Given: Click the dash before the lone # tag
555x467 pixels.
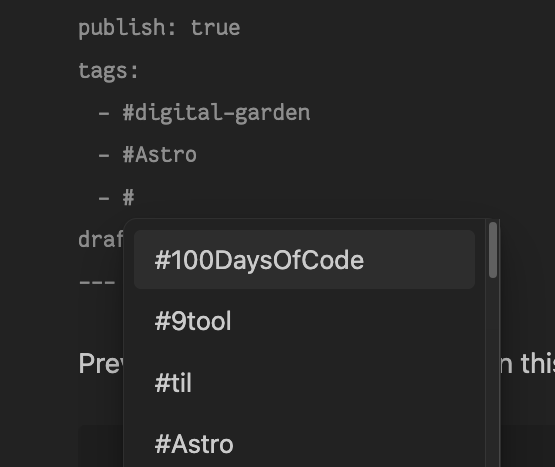Looking at the screenshot, I should point(104,198).
